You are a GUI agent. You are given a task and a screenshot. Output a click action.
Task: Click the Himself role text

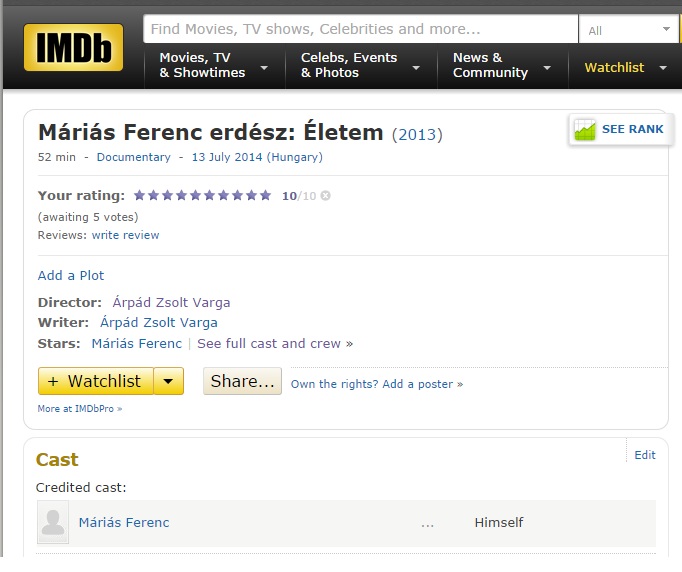coord(499,522)
